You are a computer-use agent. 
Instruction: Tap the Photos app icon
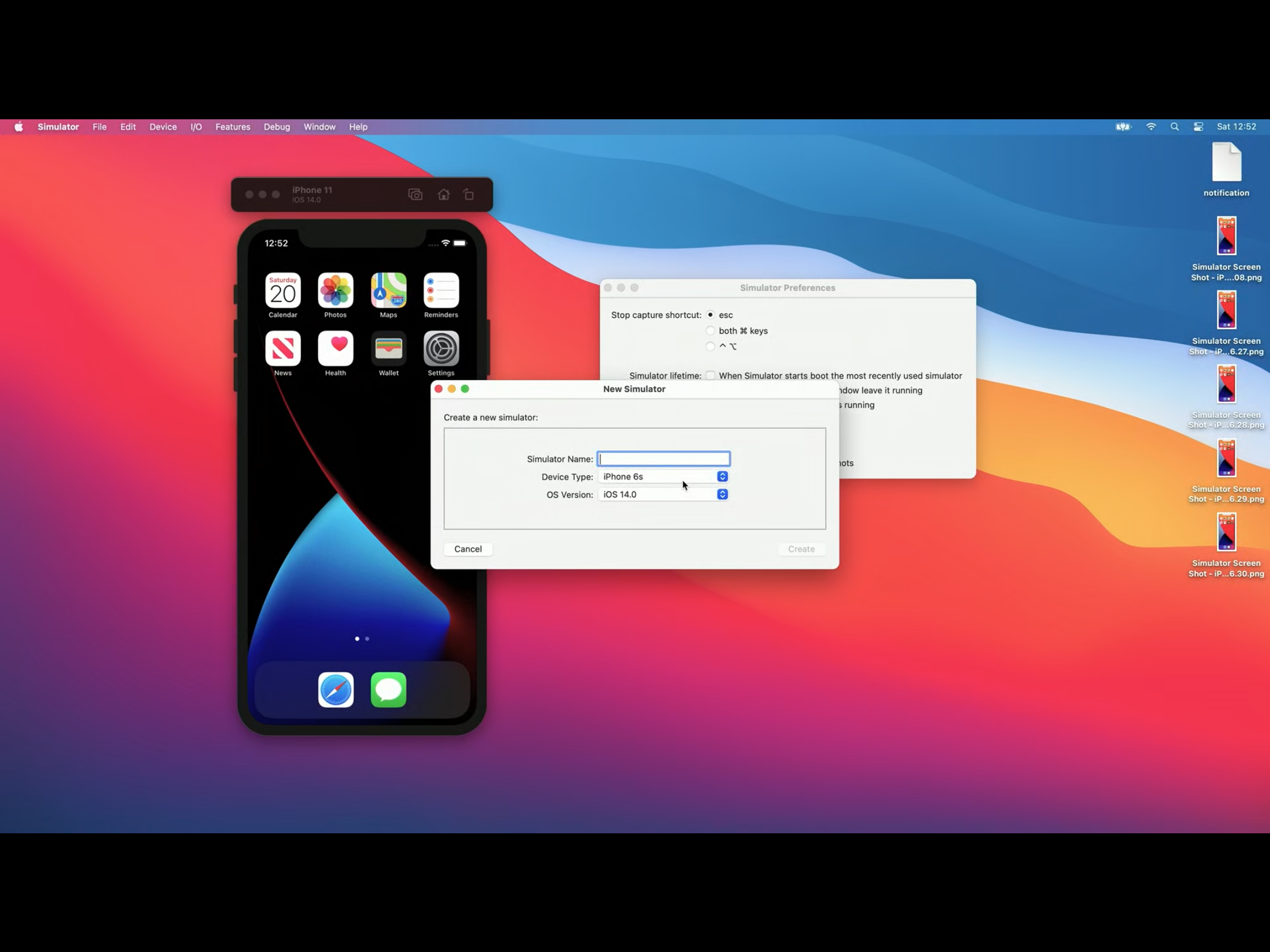336,290
